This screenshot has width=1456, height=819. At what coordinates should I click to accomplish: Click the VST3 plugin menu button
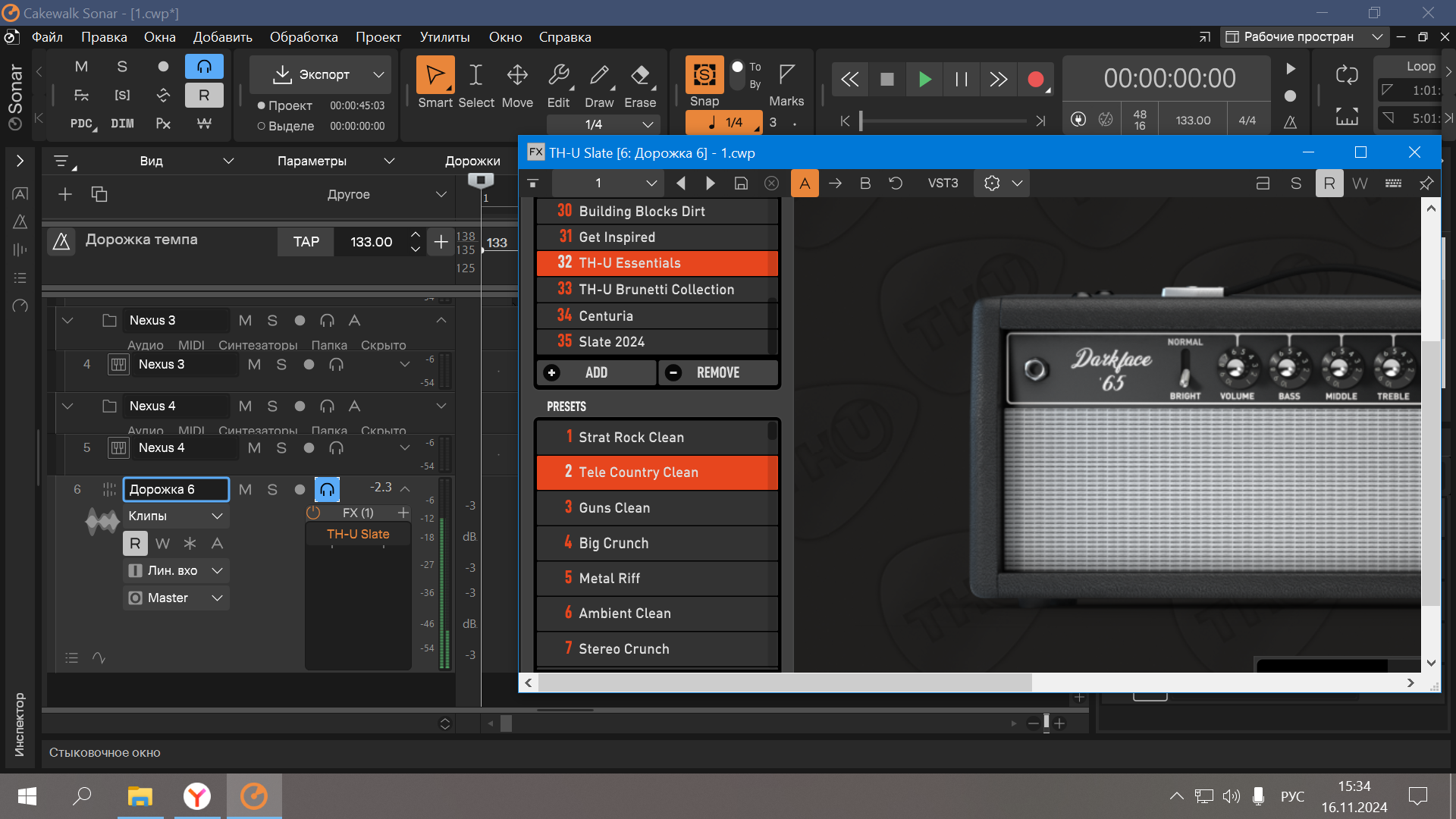click(943, 184)
